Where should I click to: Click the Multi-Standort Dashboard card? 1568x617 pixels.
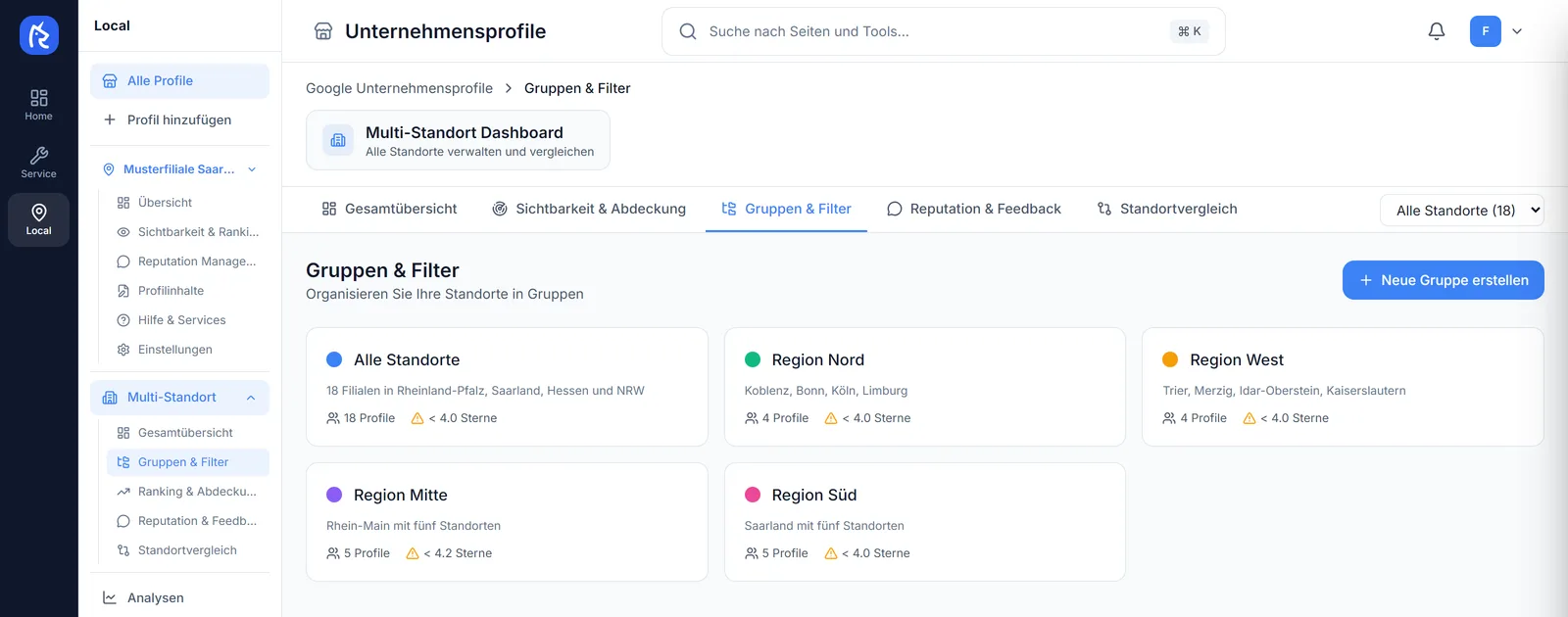[458, 140]
